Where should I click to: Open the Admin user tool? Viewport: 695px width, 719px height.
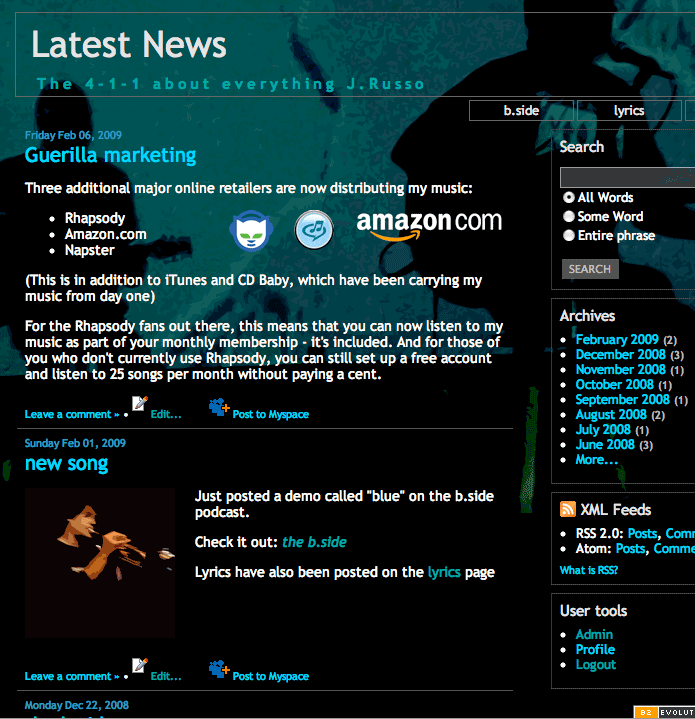[594, 635]
